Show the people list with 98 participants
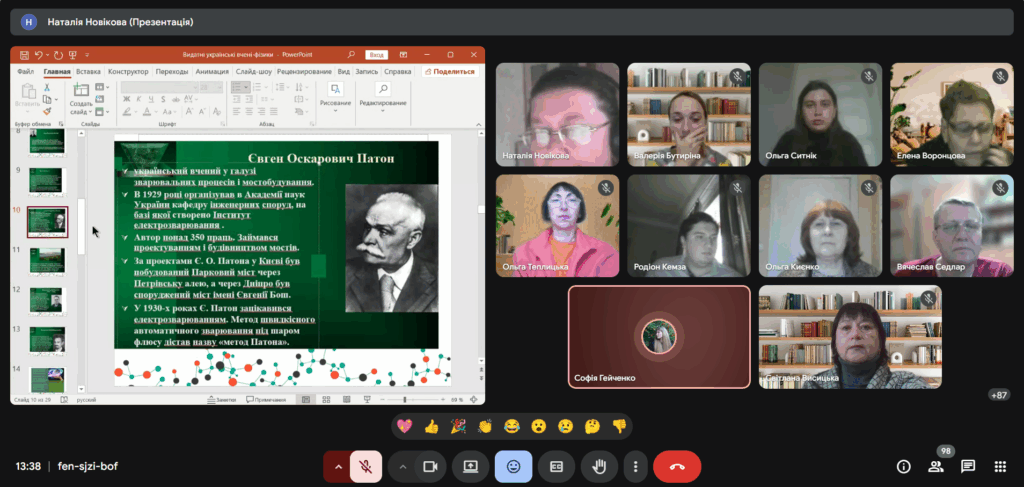 [936, 466]
